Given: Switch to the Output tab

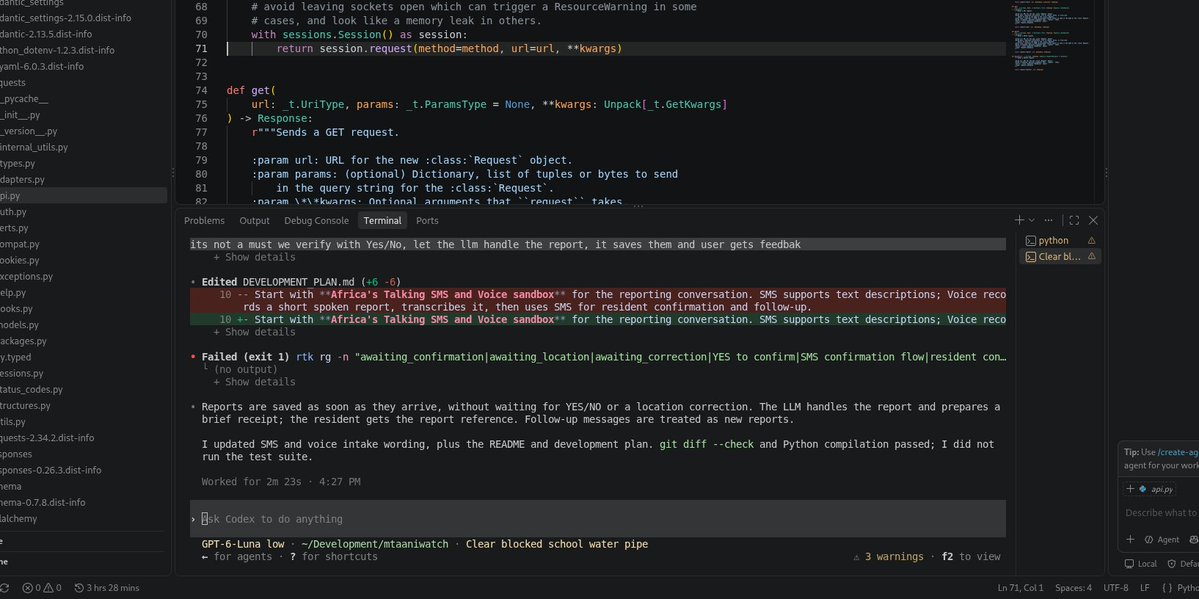Looking at the screenshot, I should point(255,220).
